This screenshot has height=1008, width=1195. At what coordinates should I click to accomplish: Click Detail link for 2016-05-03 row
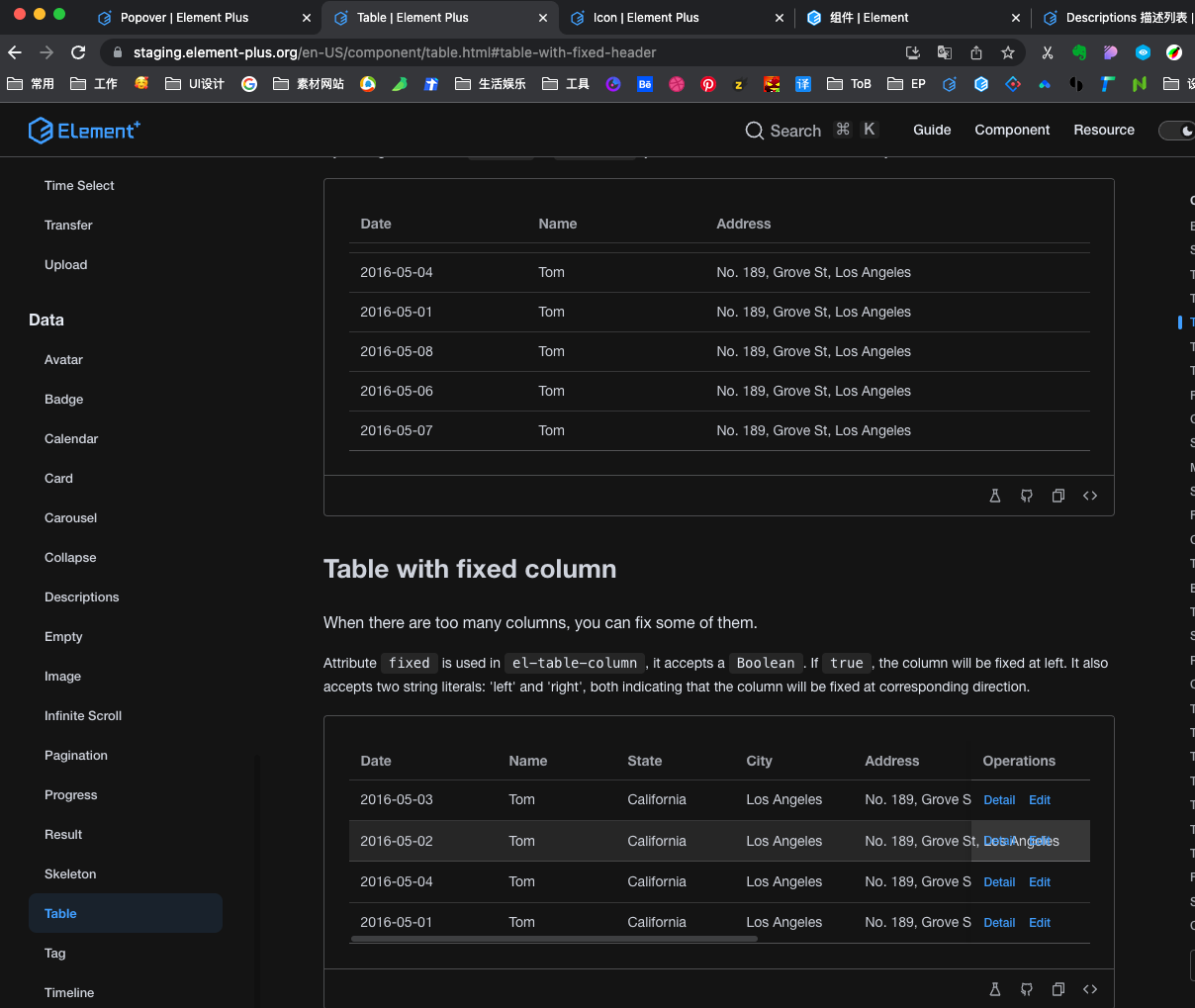tap(999, 800)
